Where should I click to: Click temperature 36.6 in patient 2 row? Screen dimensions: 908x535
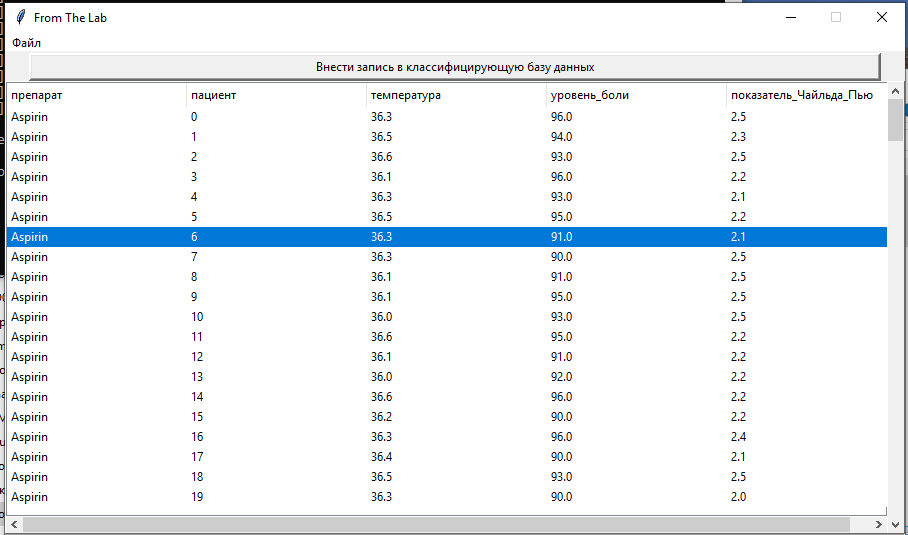point(382,157)
